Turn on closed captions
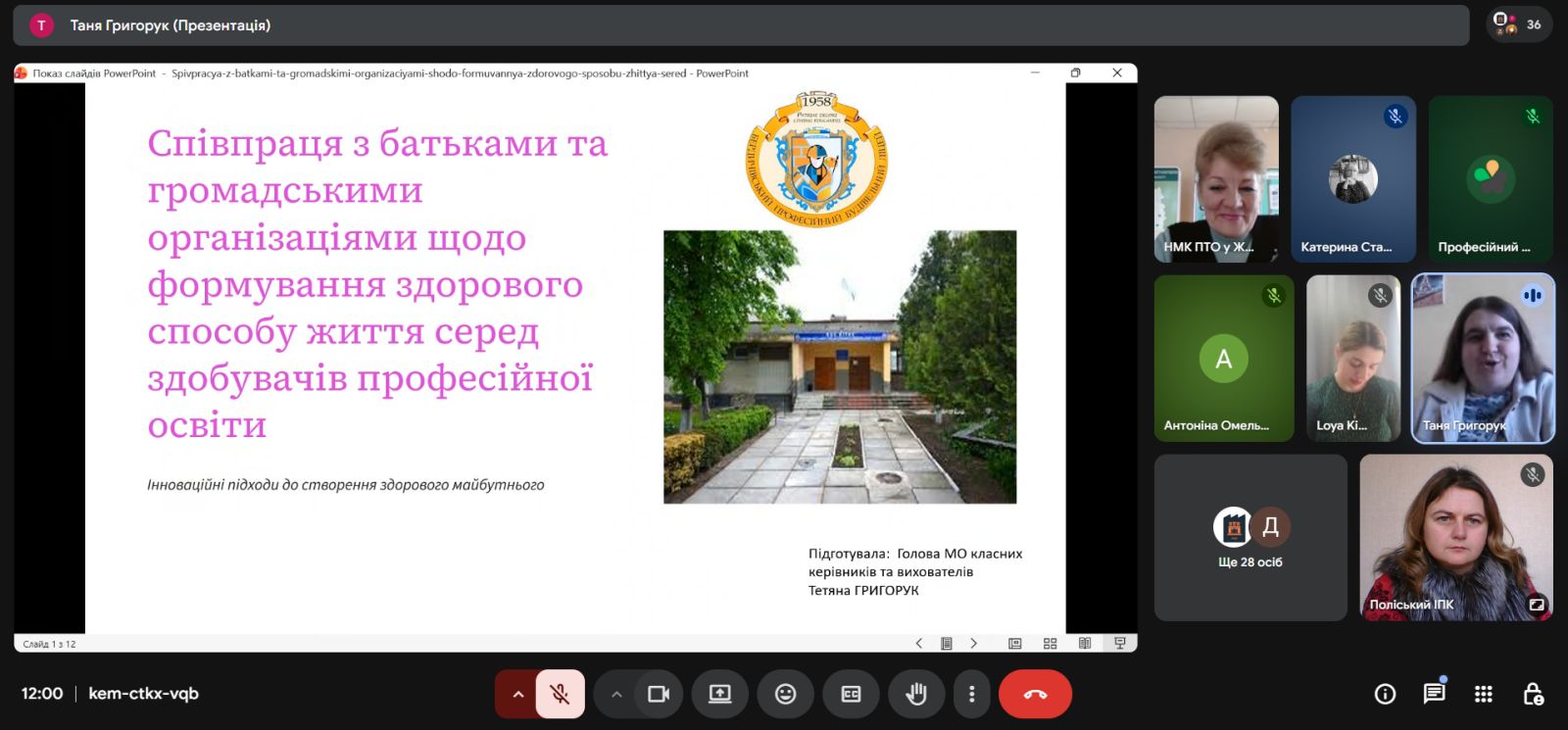 tap(851, 694)
